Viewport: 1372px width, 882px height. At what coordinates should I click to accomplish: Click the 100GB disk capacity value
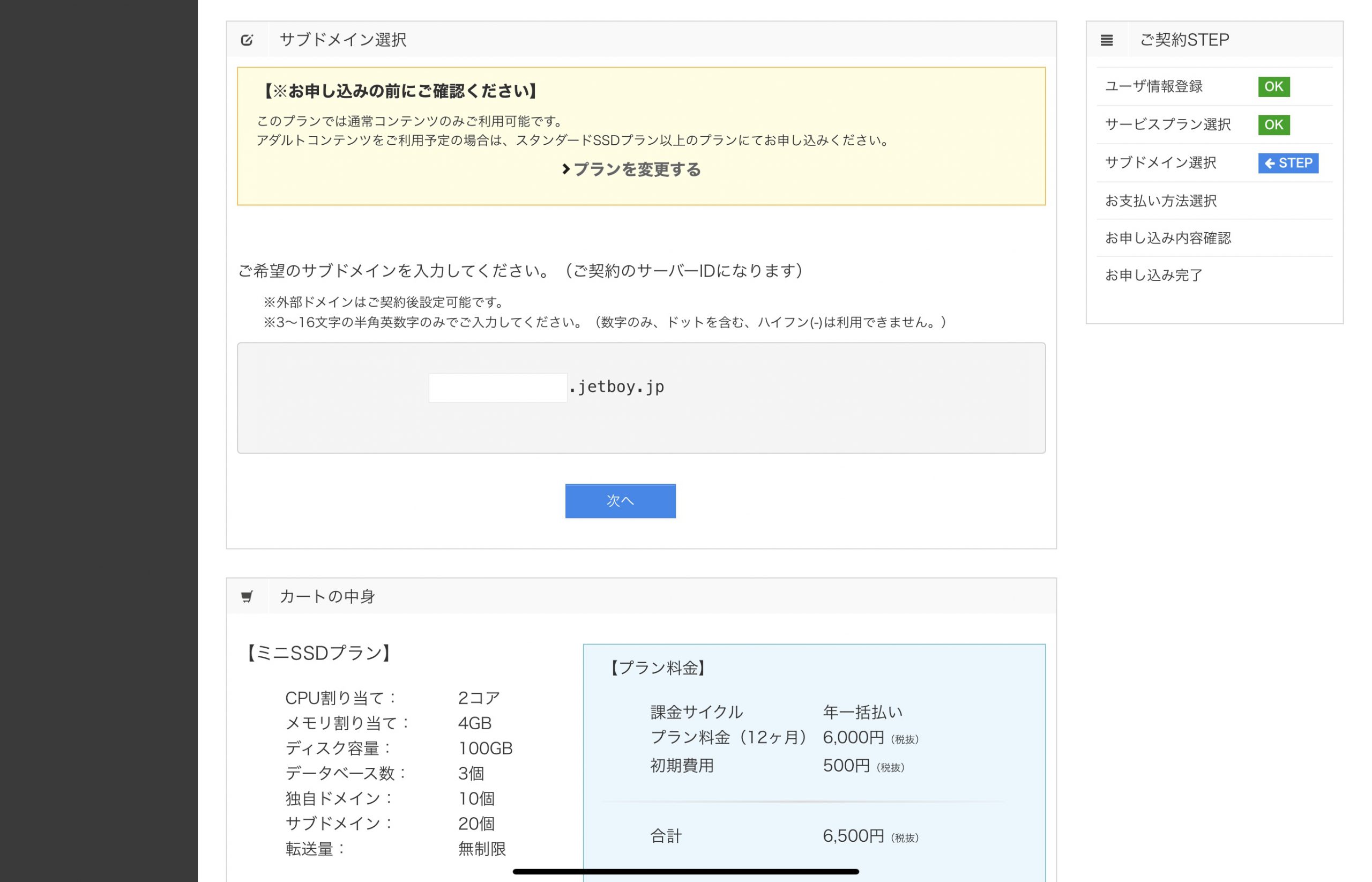pyautogui.click(x=486, y=748)
